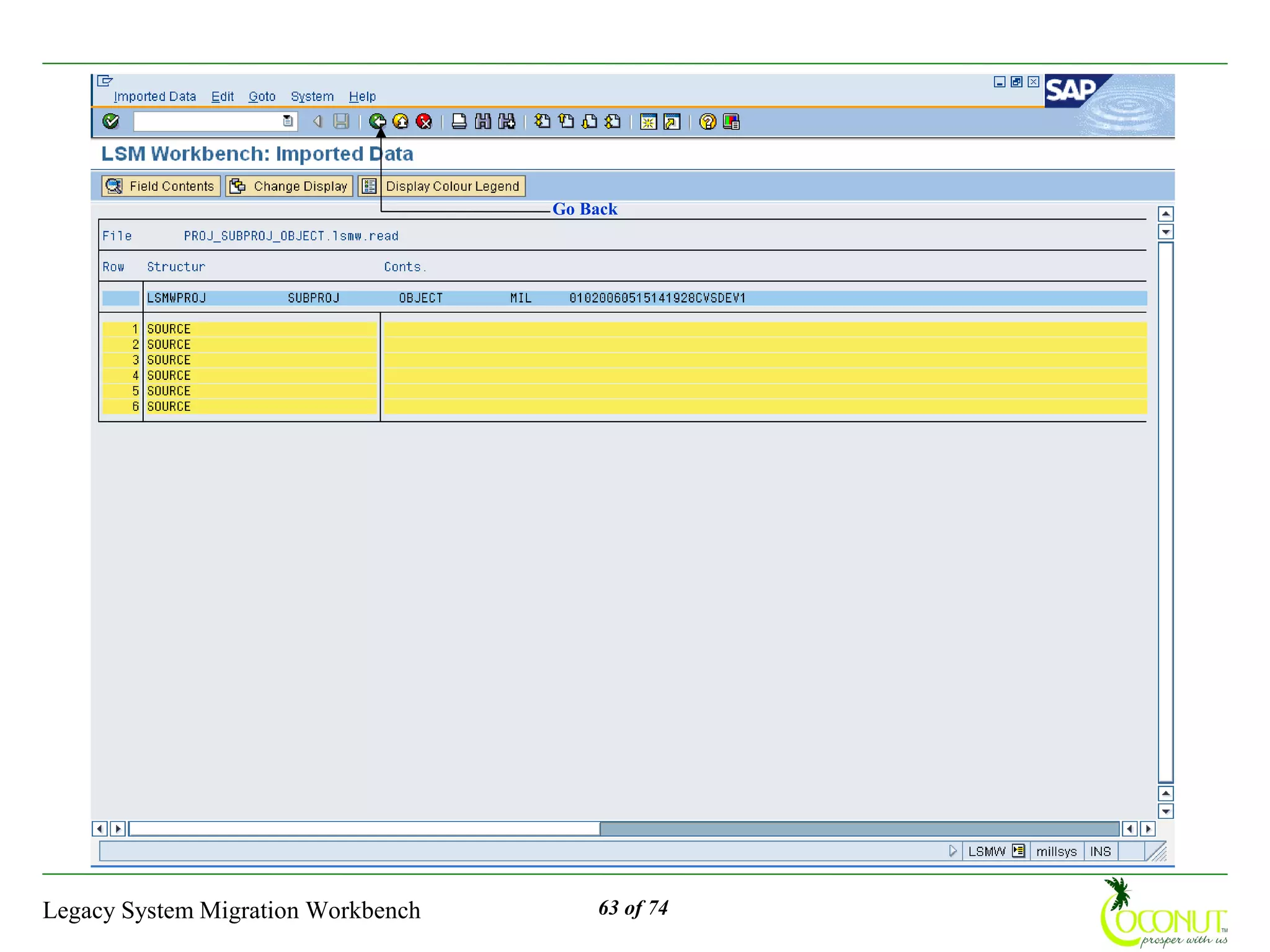Click the Change Display button
Image resolution: width=1270 pixels, height=952 pixels.
coord(290,186)
